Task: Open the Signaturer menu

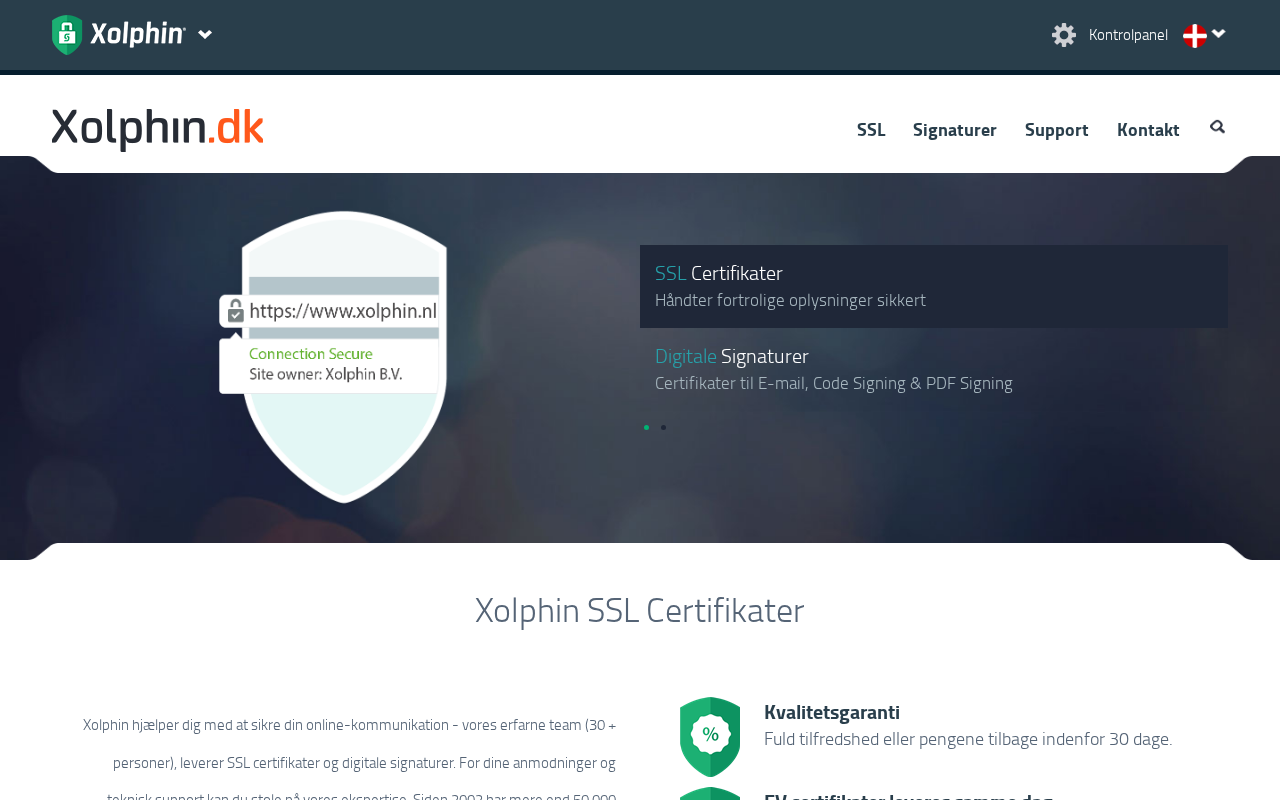Action: coord(955,130)
